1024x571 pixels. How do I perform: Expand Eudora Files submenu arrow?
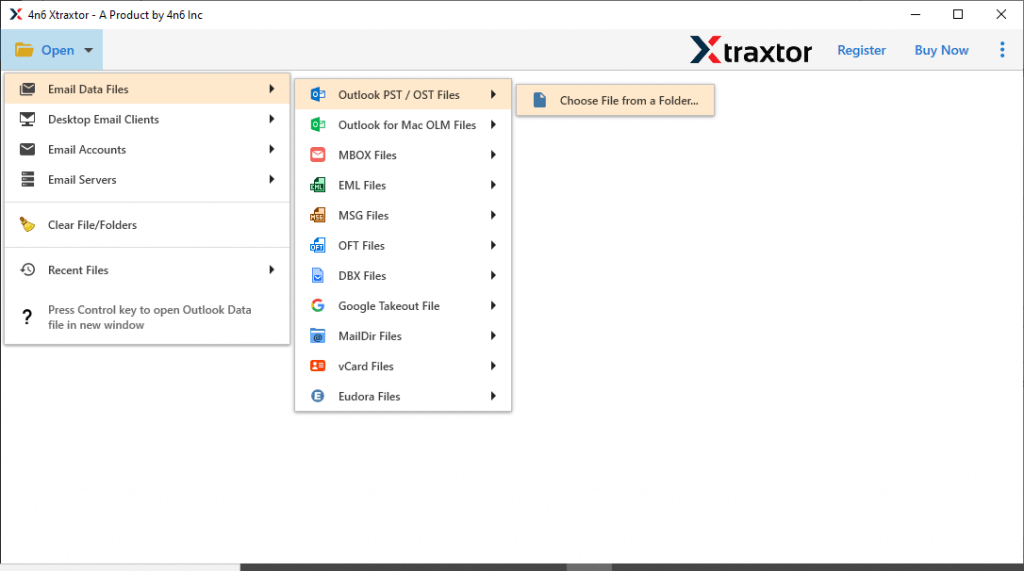[x=493, y=396]
